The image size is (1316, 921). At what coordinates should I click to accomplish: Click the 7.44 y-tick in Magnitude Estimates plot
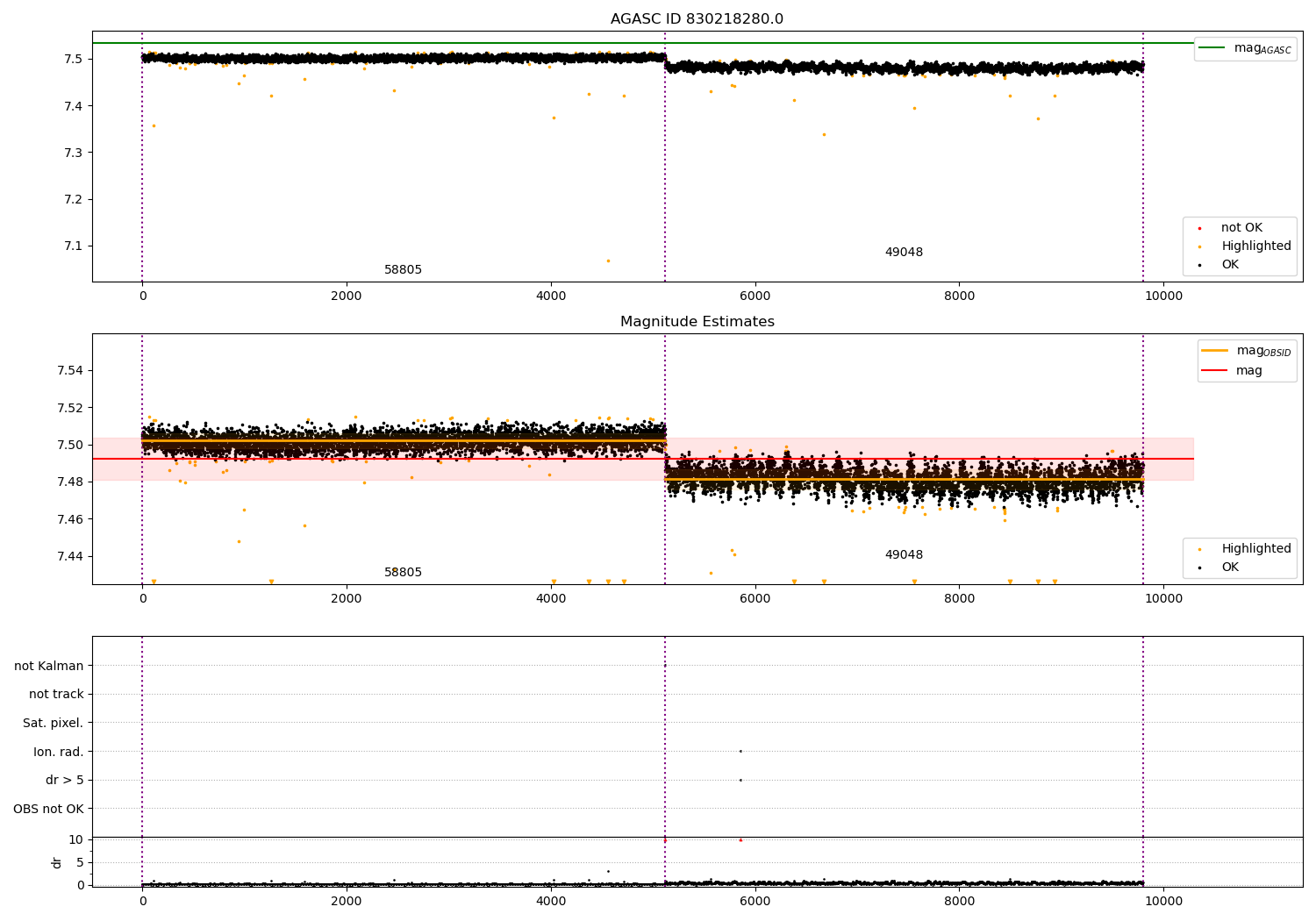(x=70, y=557)
